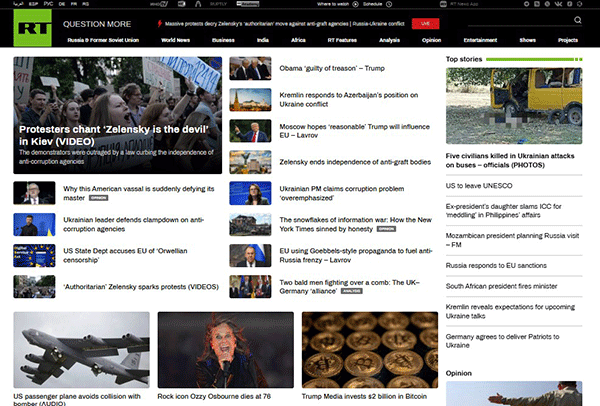The width and height of the screenshot is (600, 406).
Task: Open the Ozzy Osbourne image card
Action: pyautogui.click(x=226, y=350)
